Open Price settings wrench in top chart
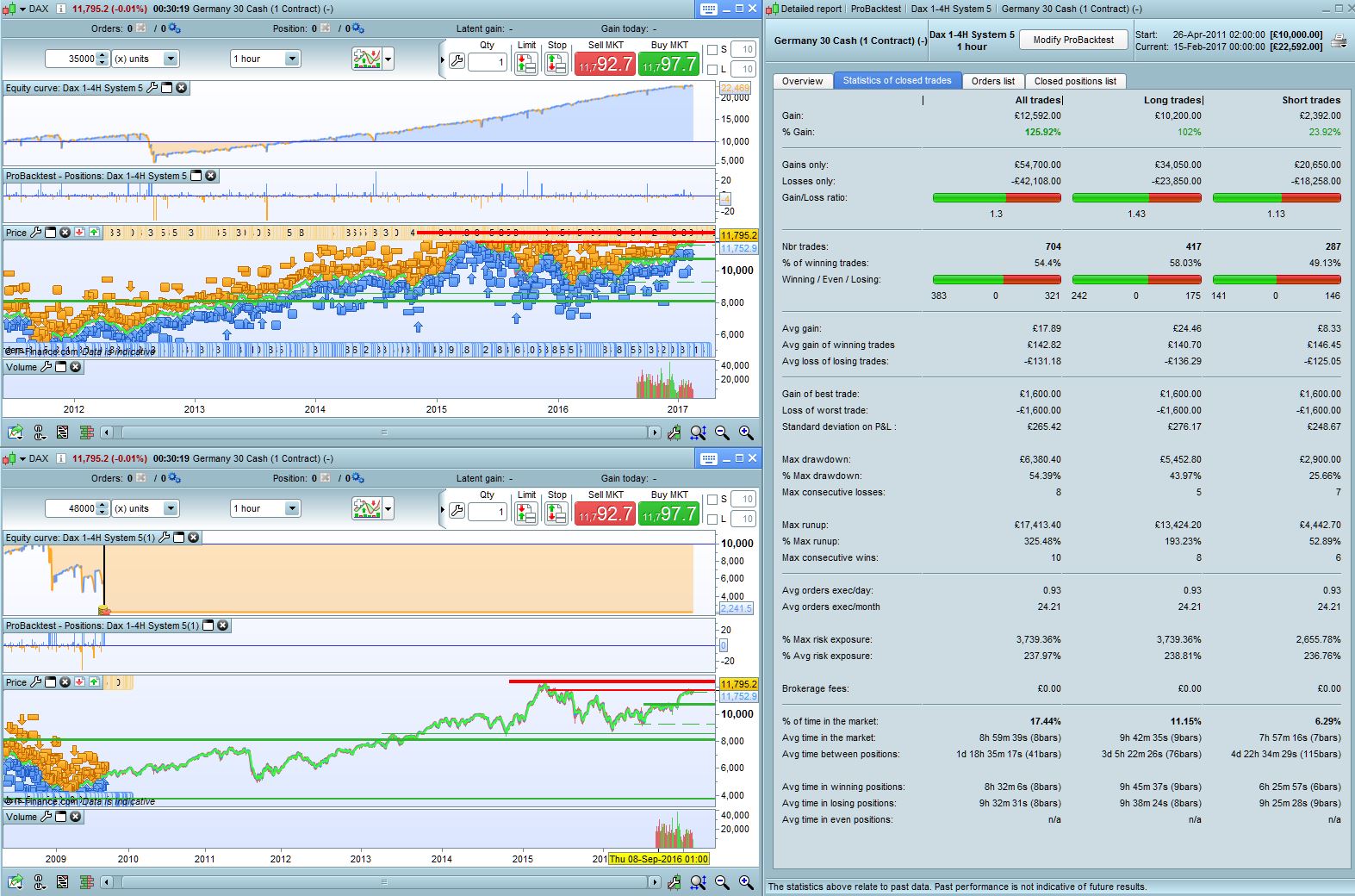The height and width of the screenshot is (896, 1355). tap(35, 233)
